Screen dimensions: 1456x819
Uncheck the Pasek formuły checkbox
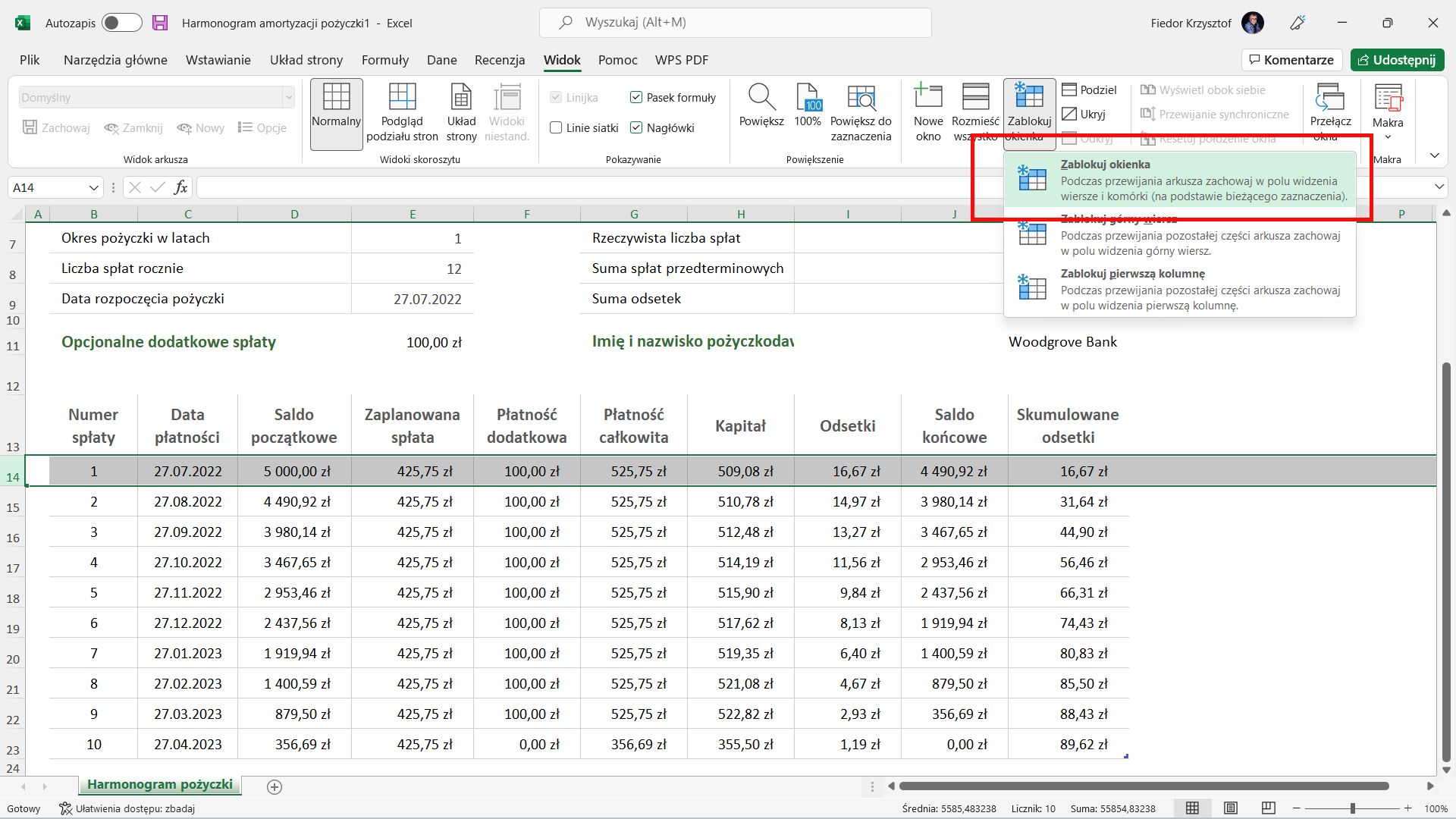point(636,98)
